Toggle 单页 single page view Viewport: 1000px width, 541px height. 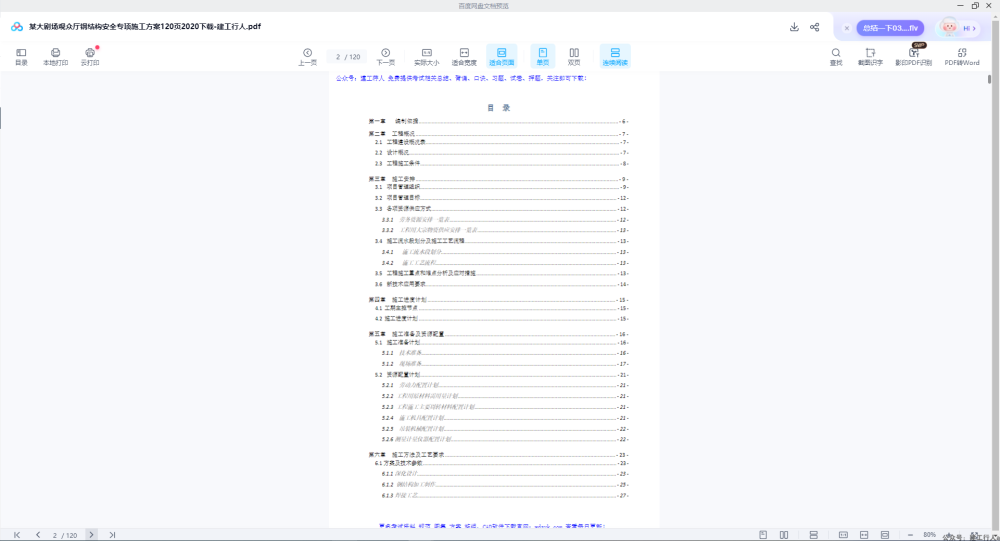543,56
